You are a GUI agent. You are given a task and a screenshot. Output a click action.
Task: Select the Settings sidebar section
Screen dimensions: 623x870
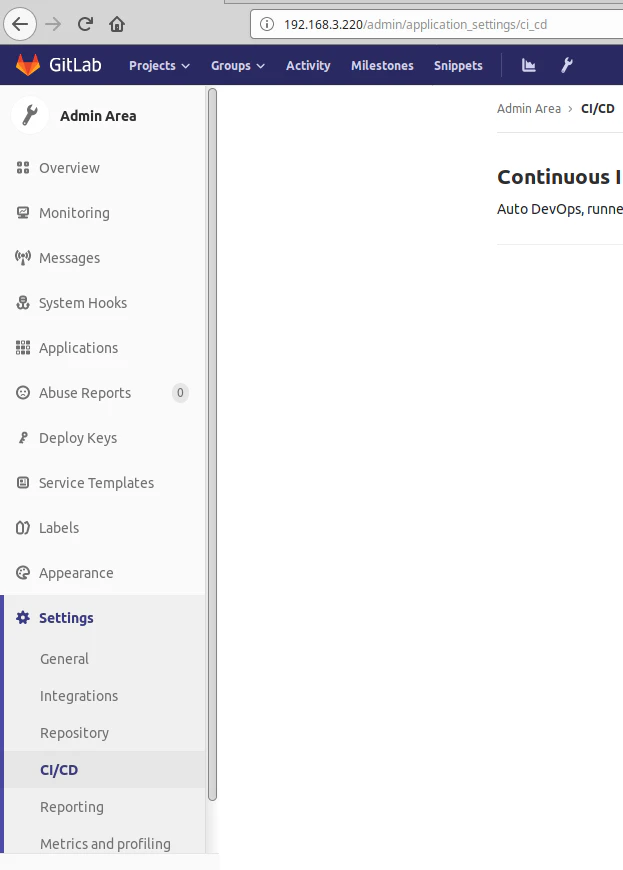pyautogui.click(x=66, y=618)
